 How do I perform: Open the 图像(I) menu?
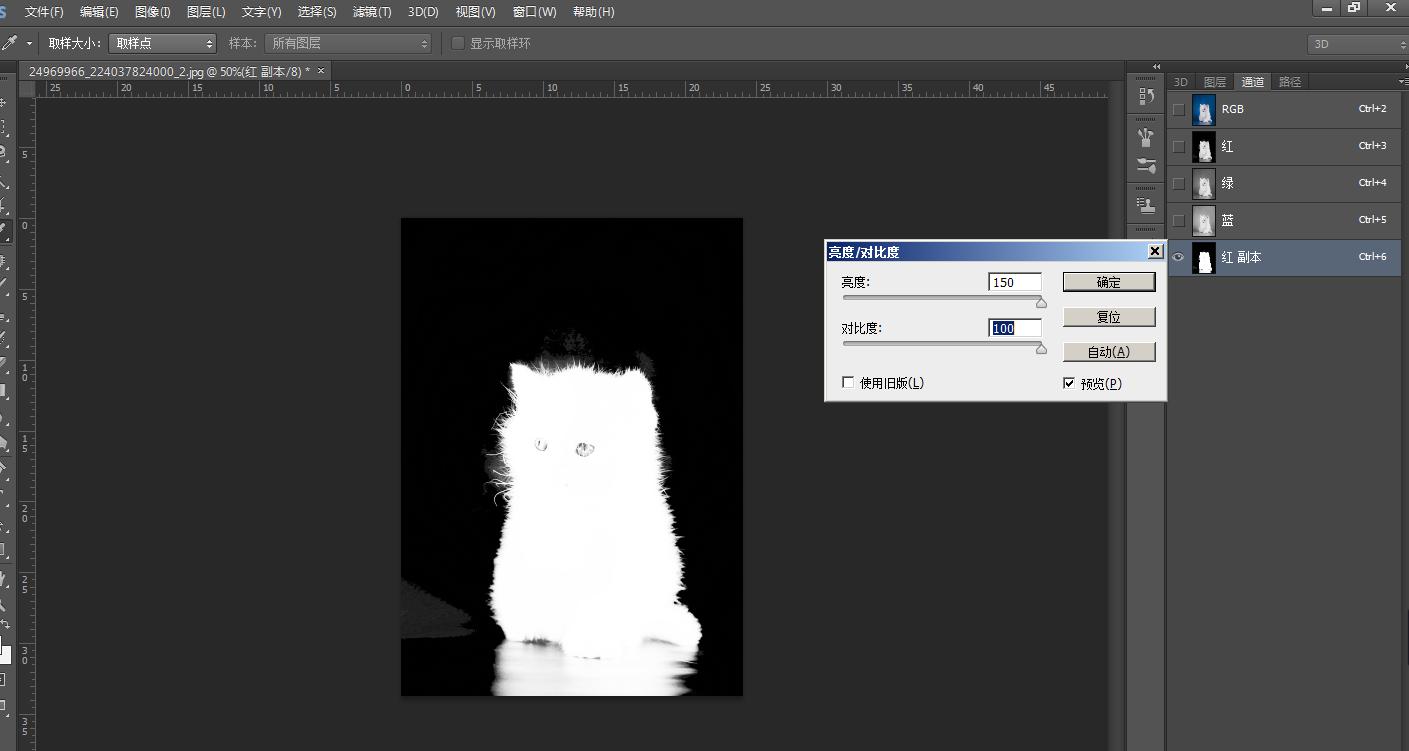153,12
